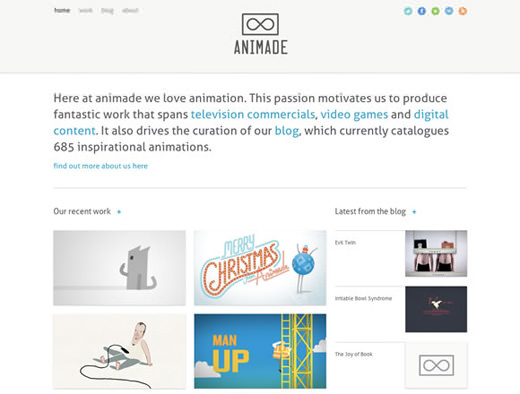Open the about navigation item

point(130,10)
